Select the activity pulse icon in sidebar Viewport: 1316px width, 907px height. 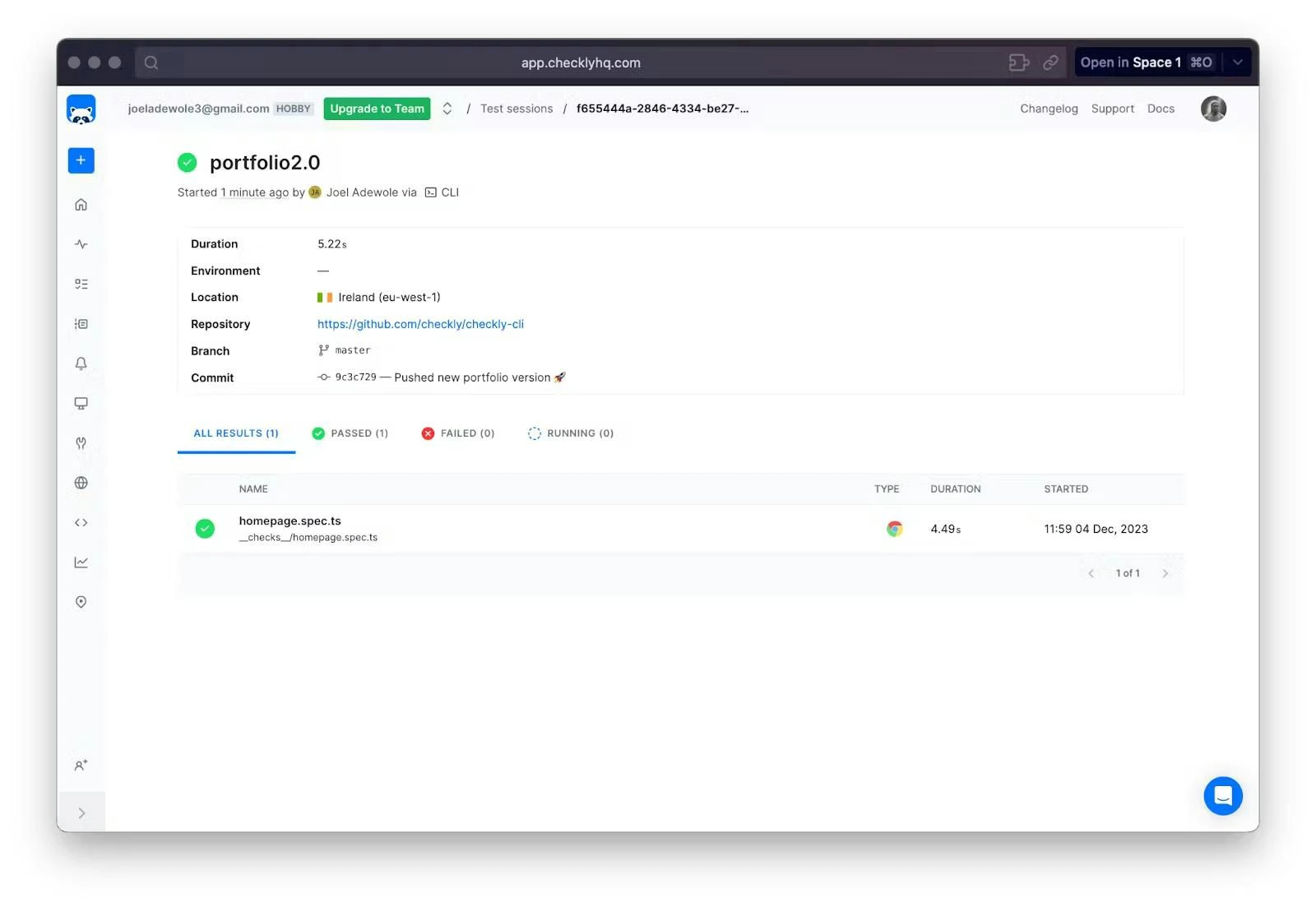point(81,243)
